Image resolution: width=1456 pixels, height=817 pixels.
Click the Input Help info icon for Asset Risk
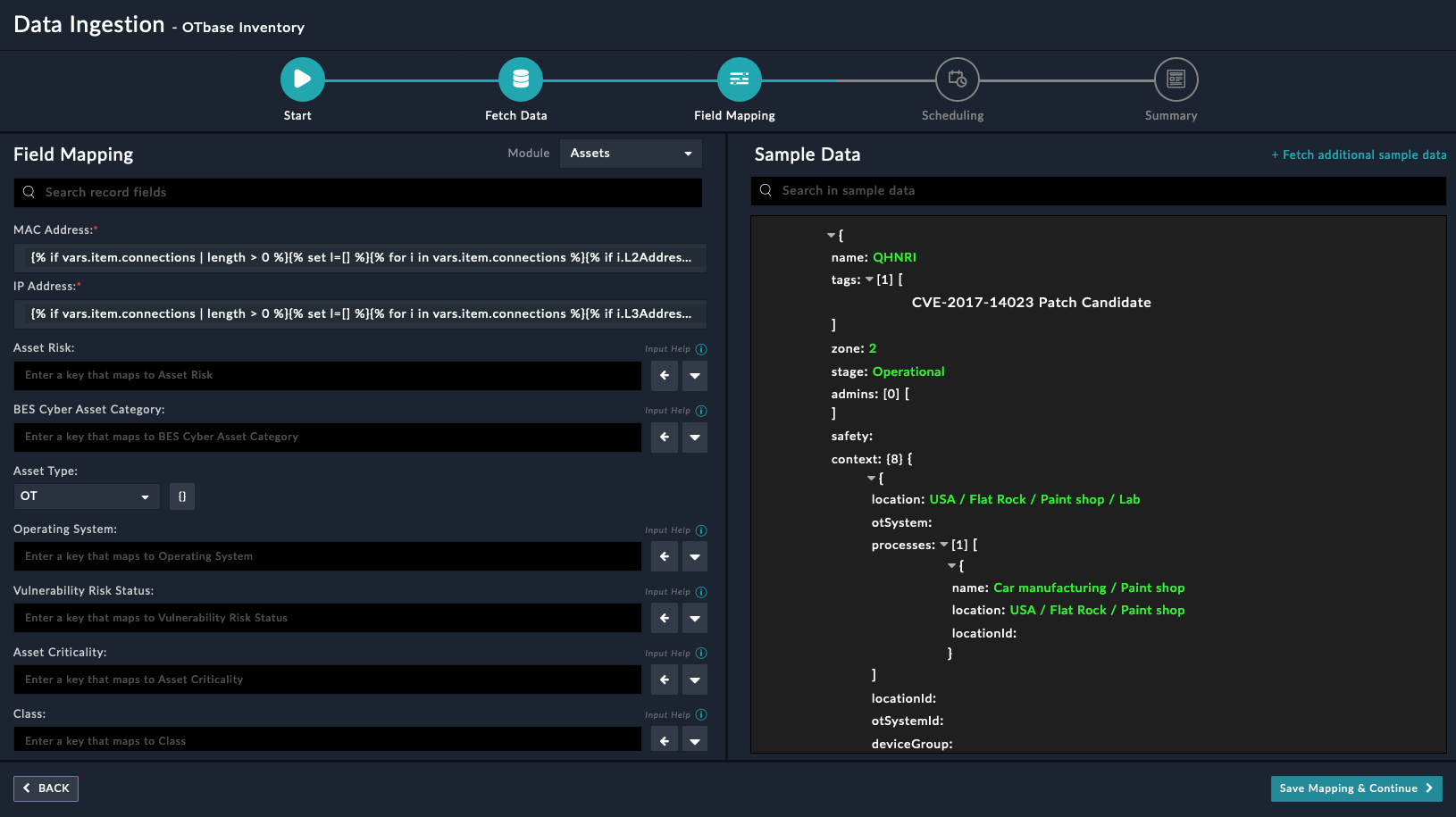701,349
